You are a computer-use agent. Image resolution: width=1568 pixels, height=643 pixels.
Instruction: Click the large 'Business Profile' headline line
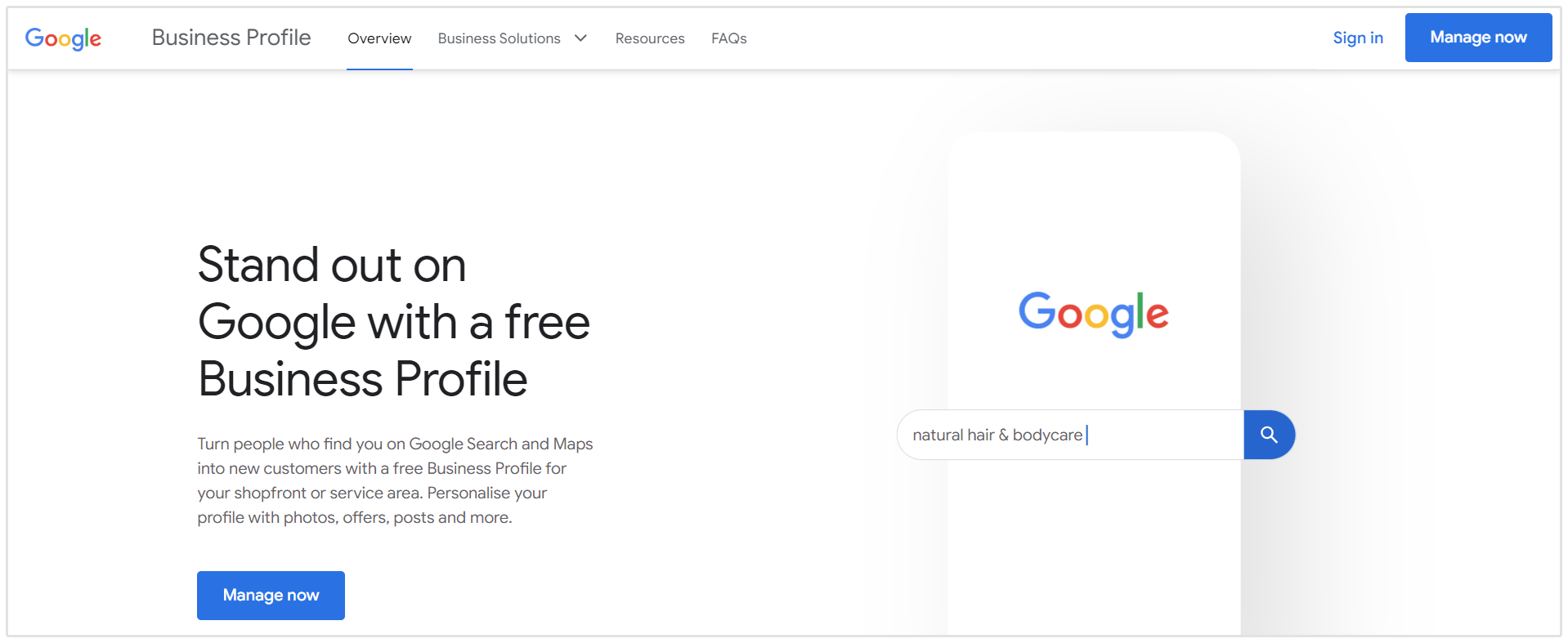point(362,379)
